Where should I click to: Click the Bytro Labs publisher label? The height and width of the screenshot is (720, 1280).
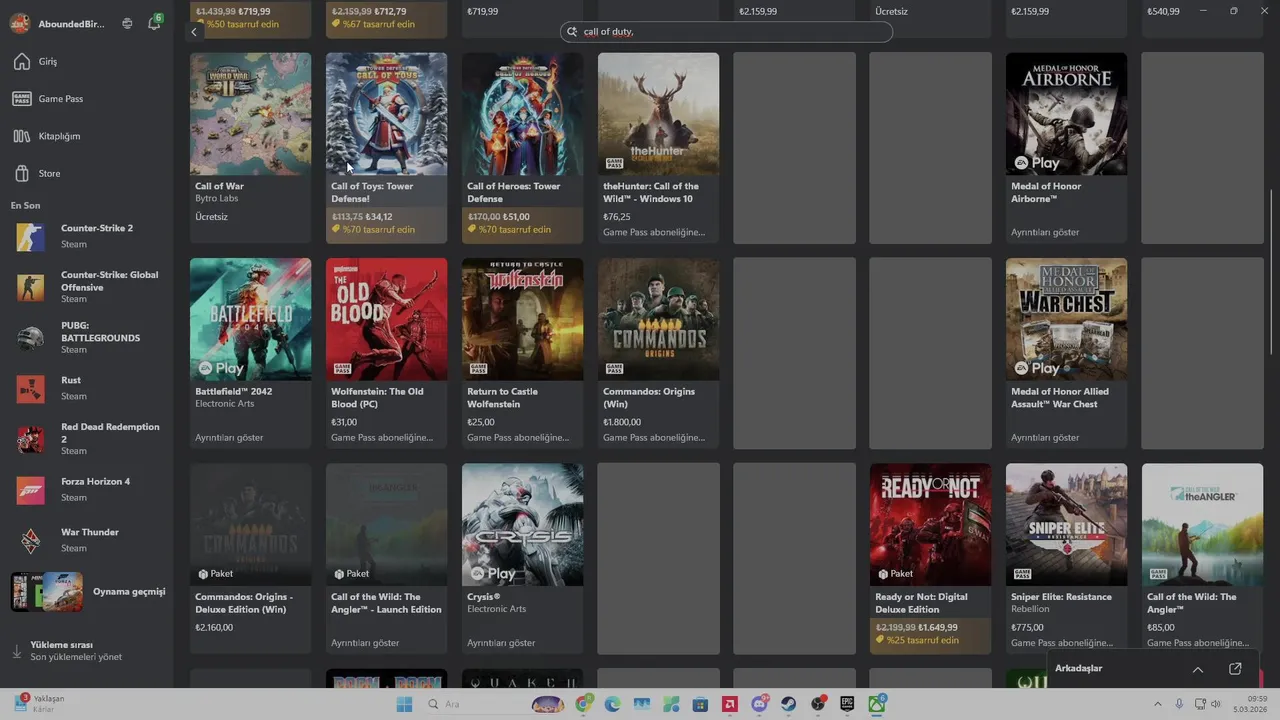click(217, 198)
